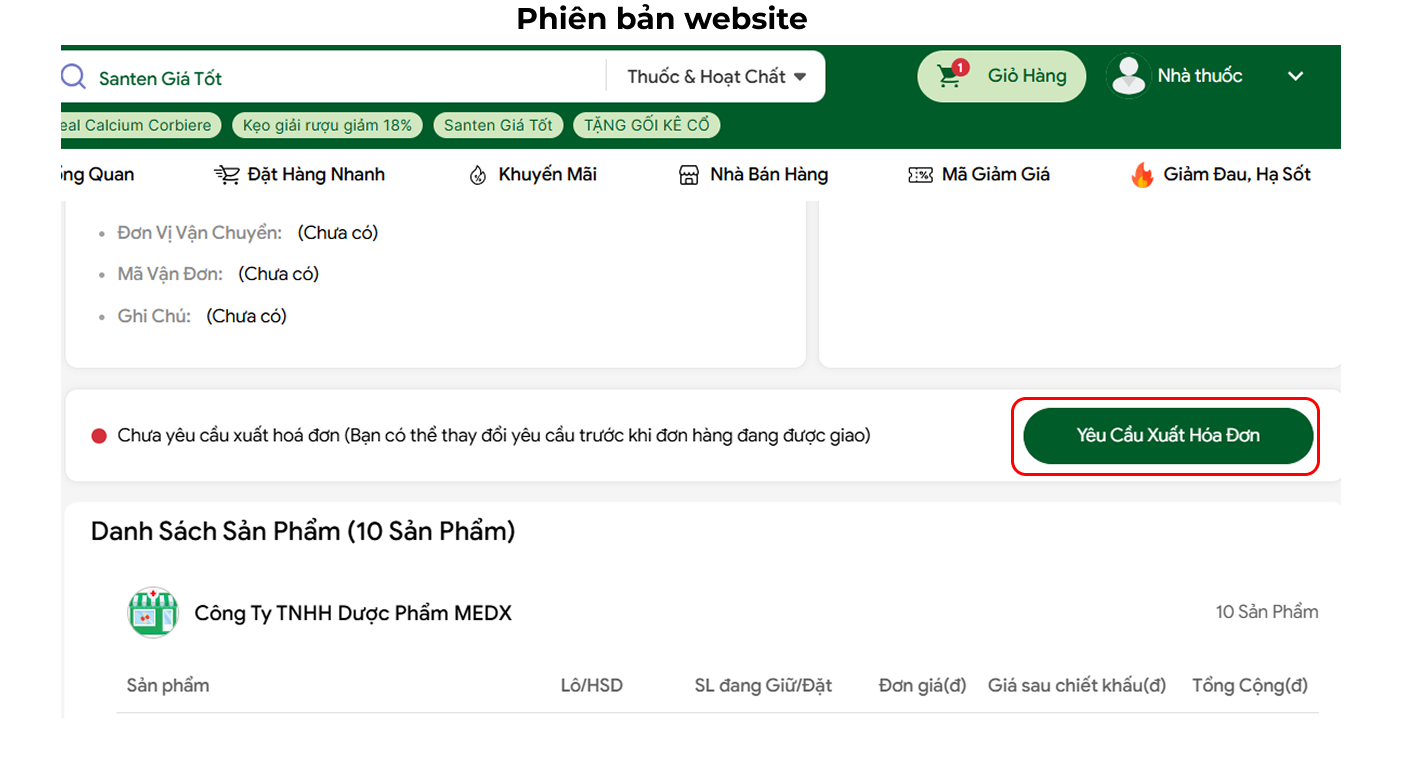Click the Giá sau chiết khấu(đ) column header
The height and width of the screenshot is (760, 1402).
coord(1077,686)
